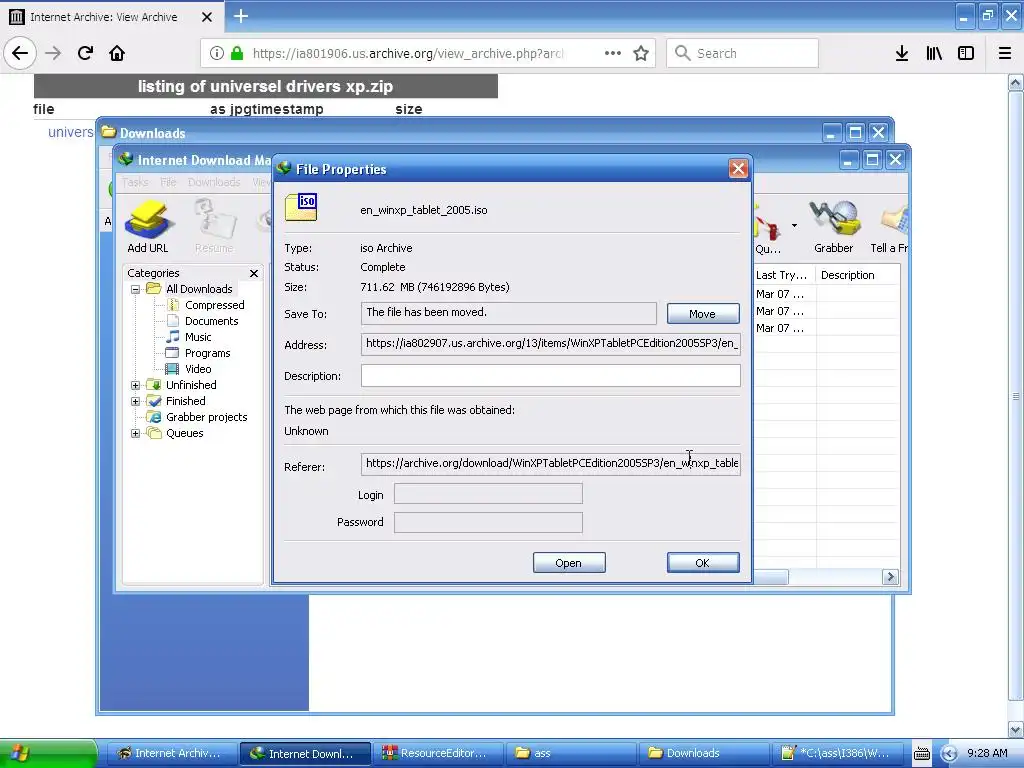Select the Video category

coord(198,369)
